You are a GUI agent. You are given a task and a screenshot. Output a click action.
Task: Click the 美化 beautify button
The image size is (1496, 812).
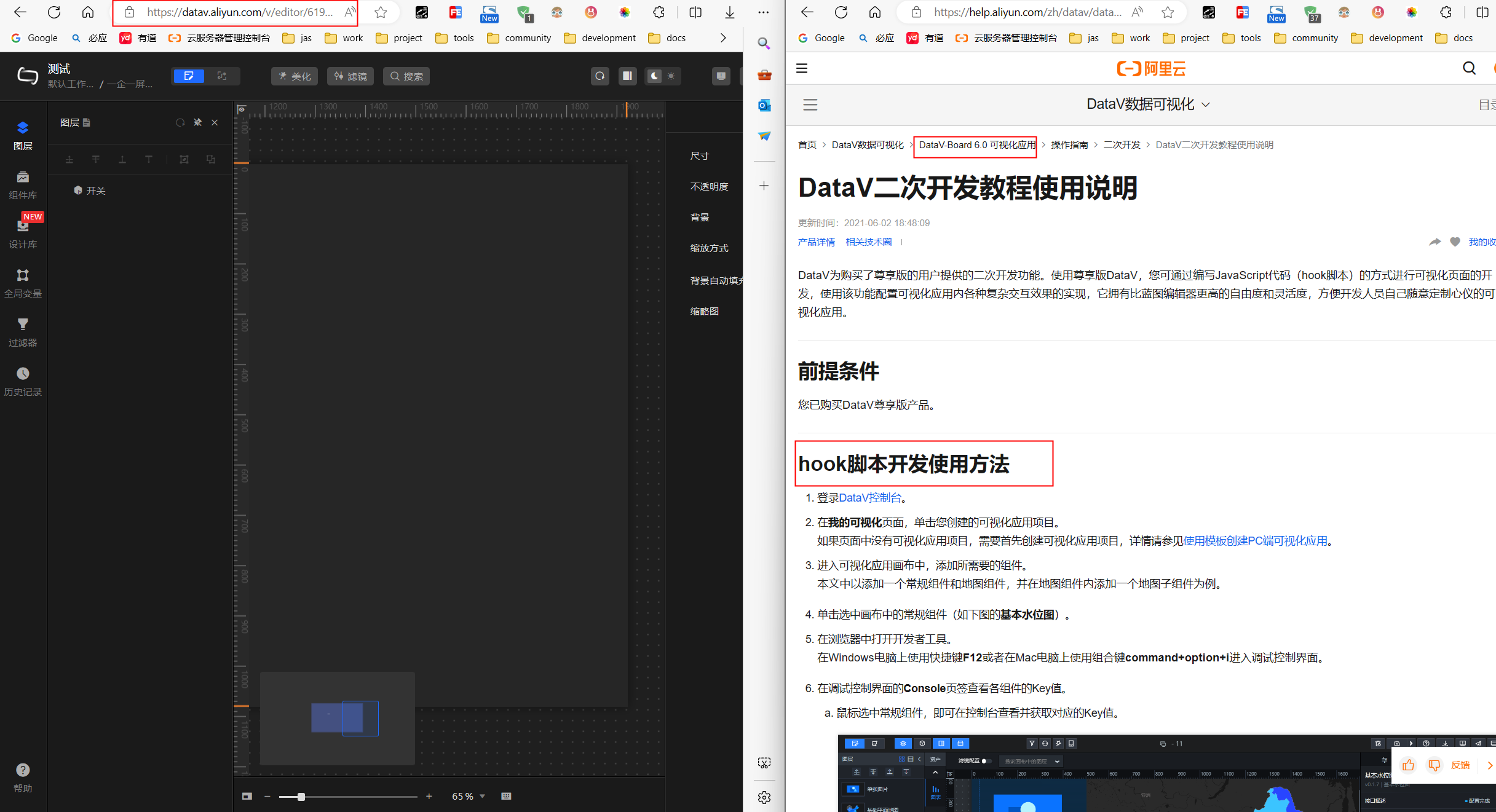(x=295, y=76)
